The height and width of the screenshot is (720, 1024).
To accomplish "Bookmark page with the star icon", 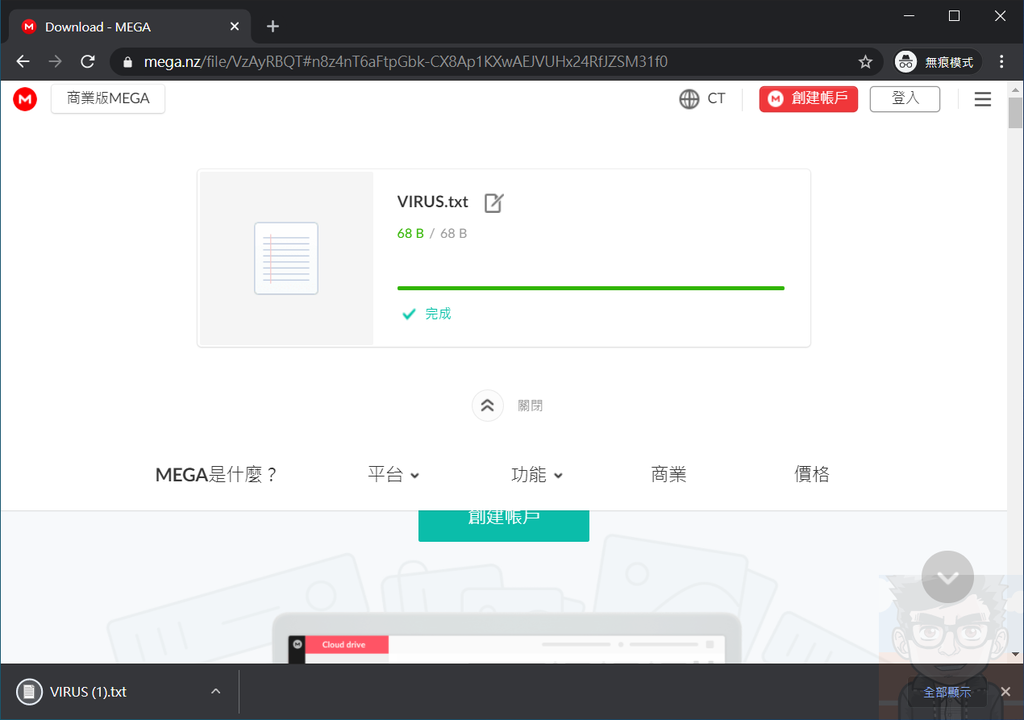I will (x=865, y=62).
